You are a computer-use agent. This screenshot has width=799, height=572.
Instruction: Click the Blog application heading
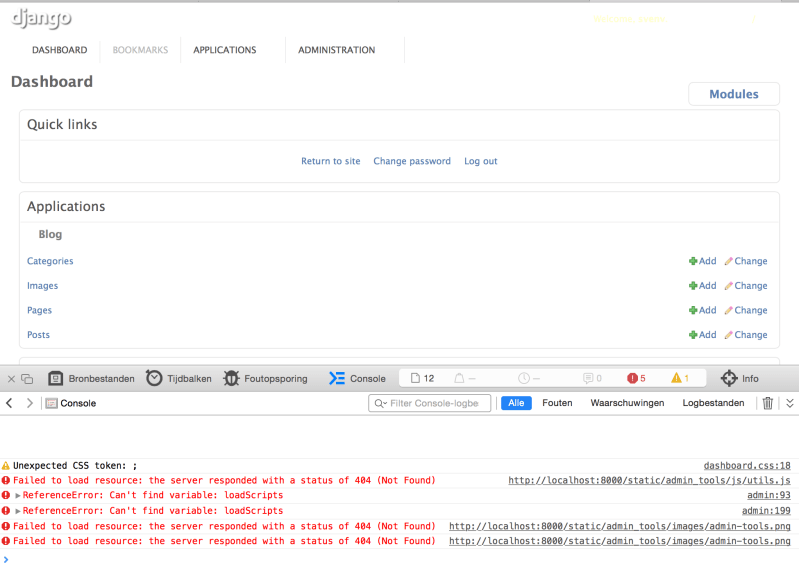[x=50, y=234]
